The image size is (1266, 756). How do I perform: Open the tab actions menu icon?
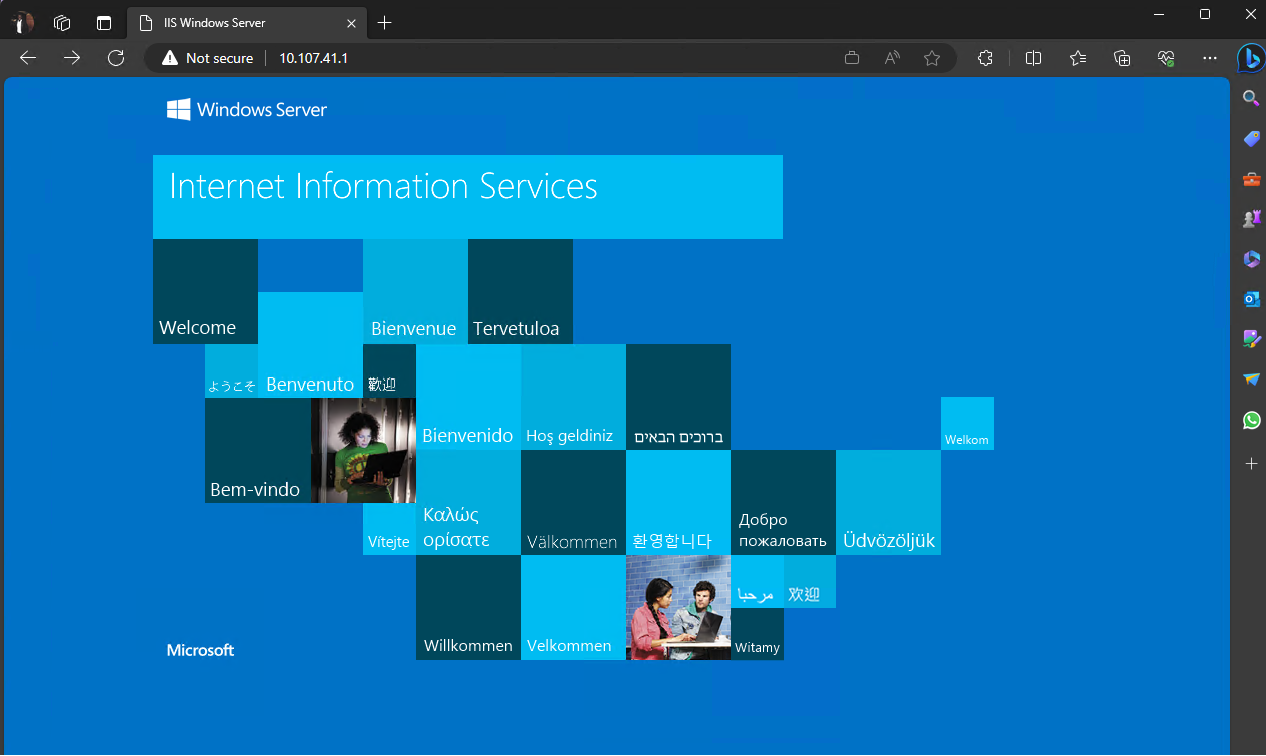(x=104, y=22)
